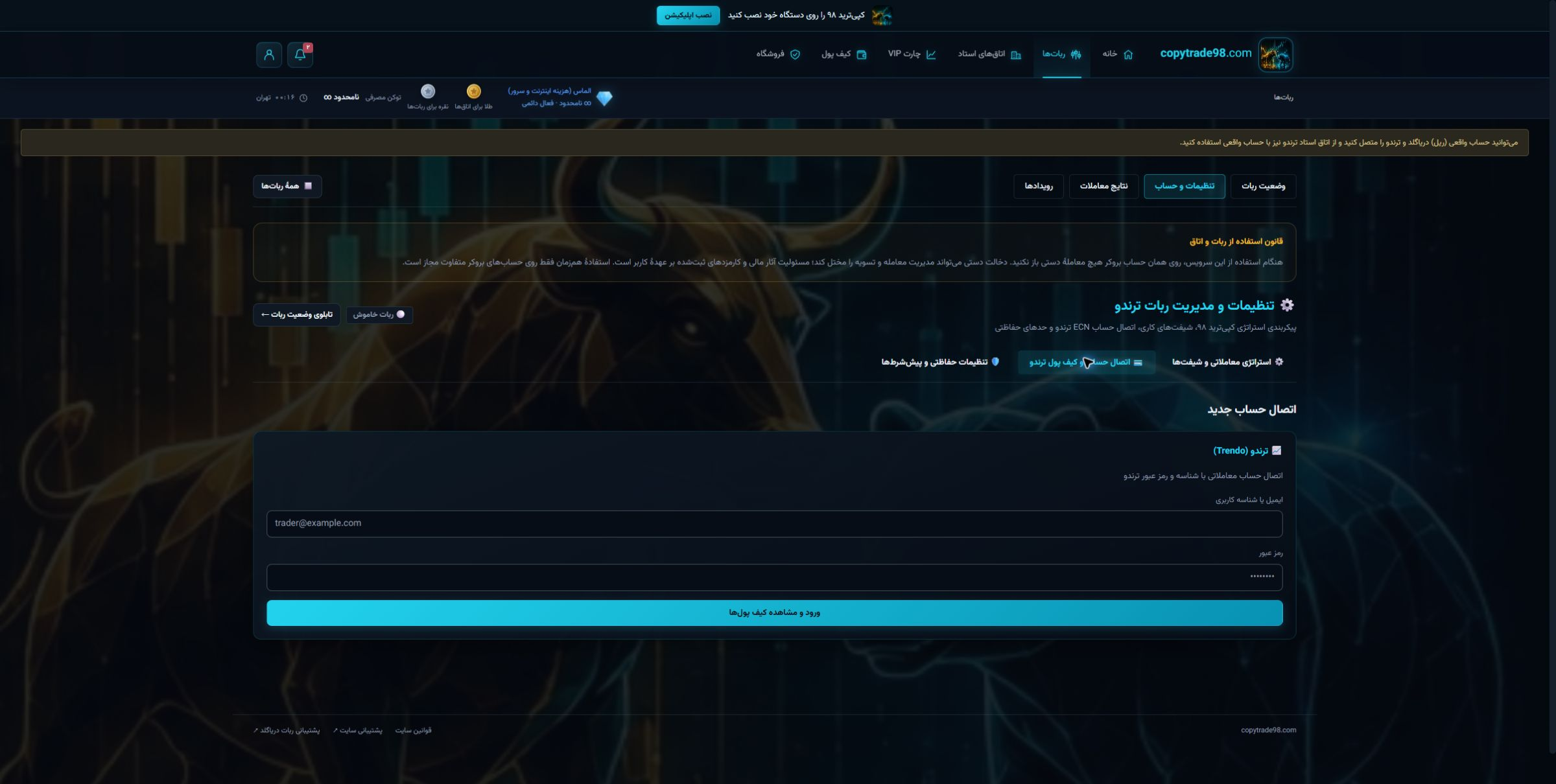Click the app icon in the install banner
This screenshot has height=784, width=1556.
(x=882, y=16)
